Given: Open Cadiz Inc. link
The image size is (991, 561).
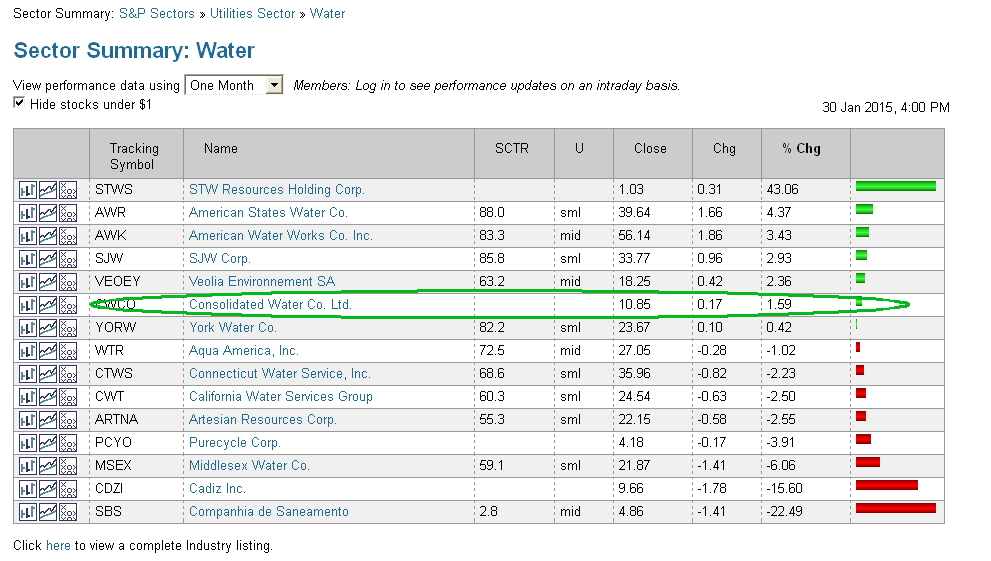Looking at the screenshot, I should point(217,488).
